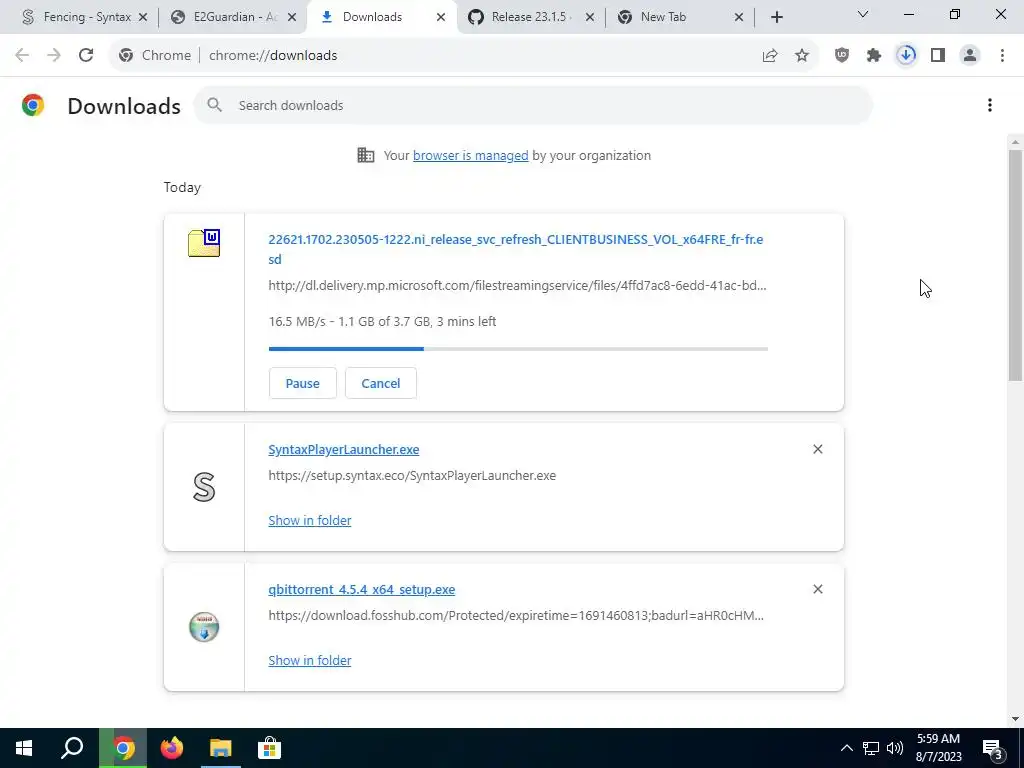Open the Downloads page more actions menu
This screenshot has height=768, width=1024.
989,105
